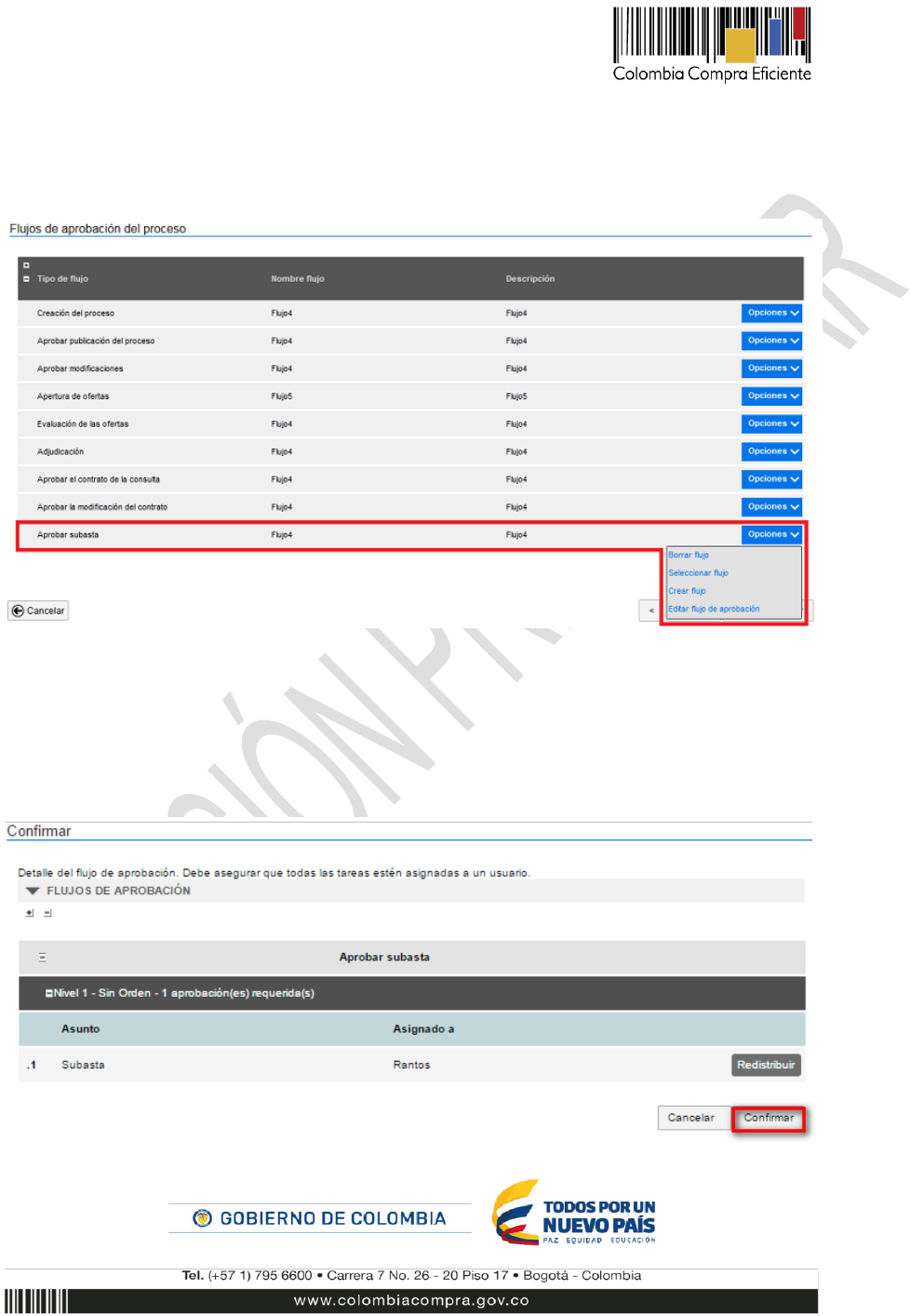This screenshot has width=910, height=1316.
Task: Click the Gobierno de Colombia emblem
Action: 202,1218
